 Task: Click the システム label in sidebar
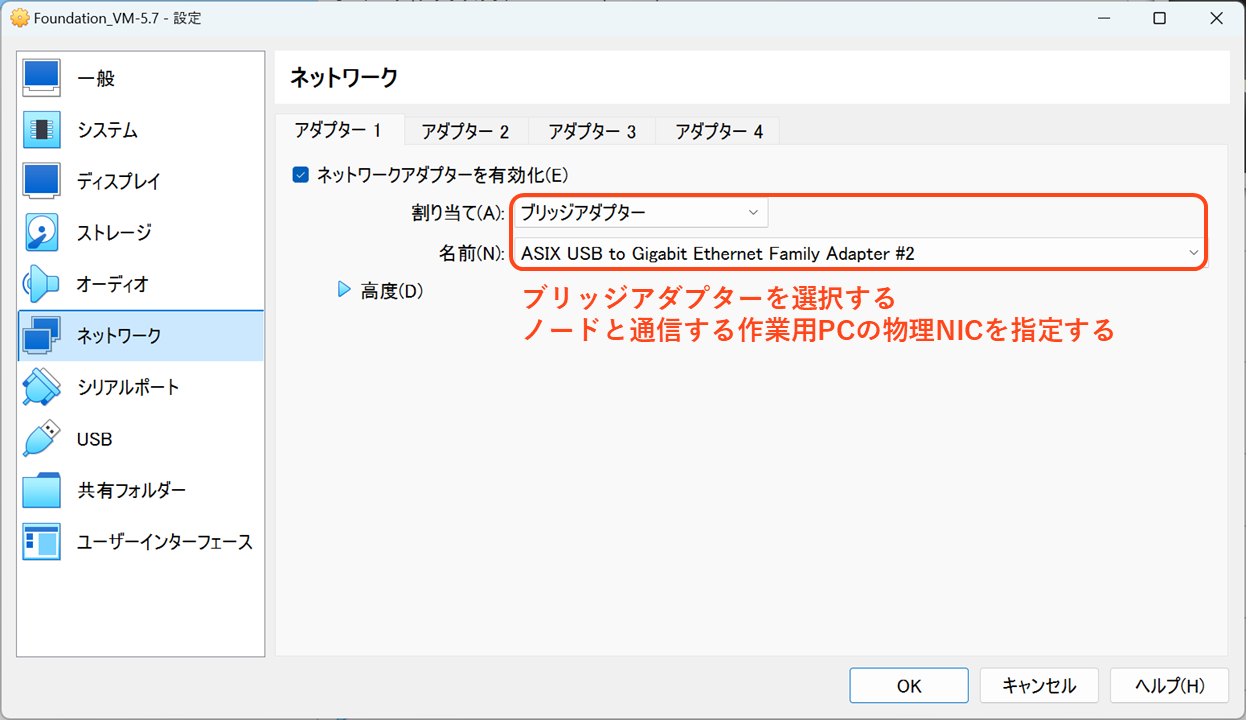tap(108, 130)
